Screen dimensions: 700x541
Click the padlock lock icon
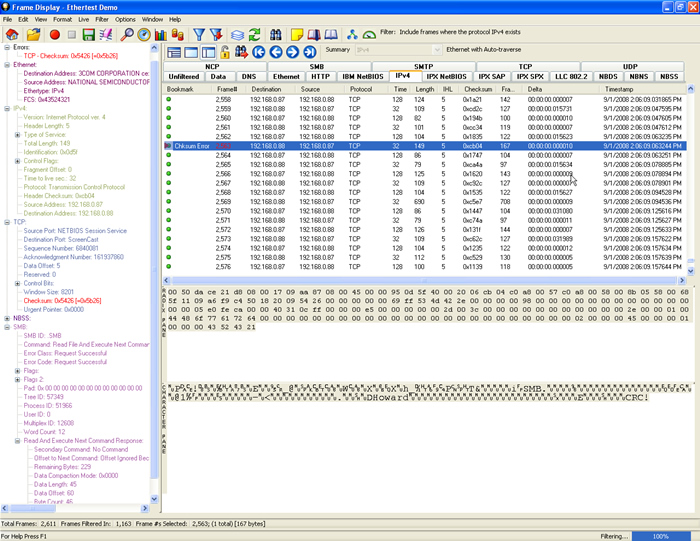pos(226,52)
